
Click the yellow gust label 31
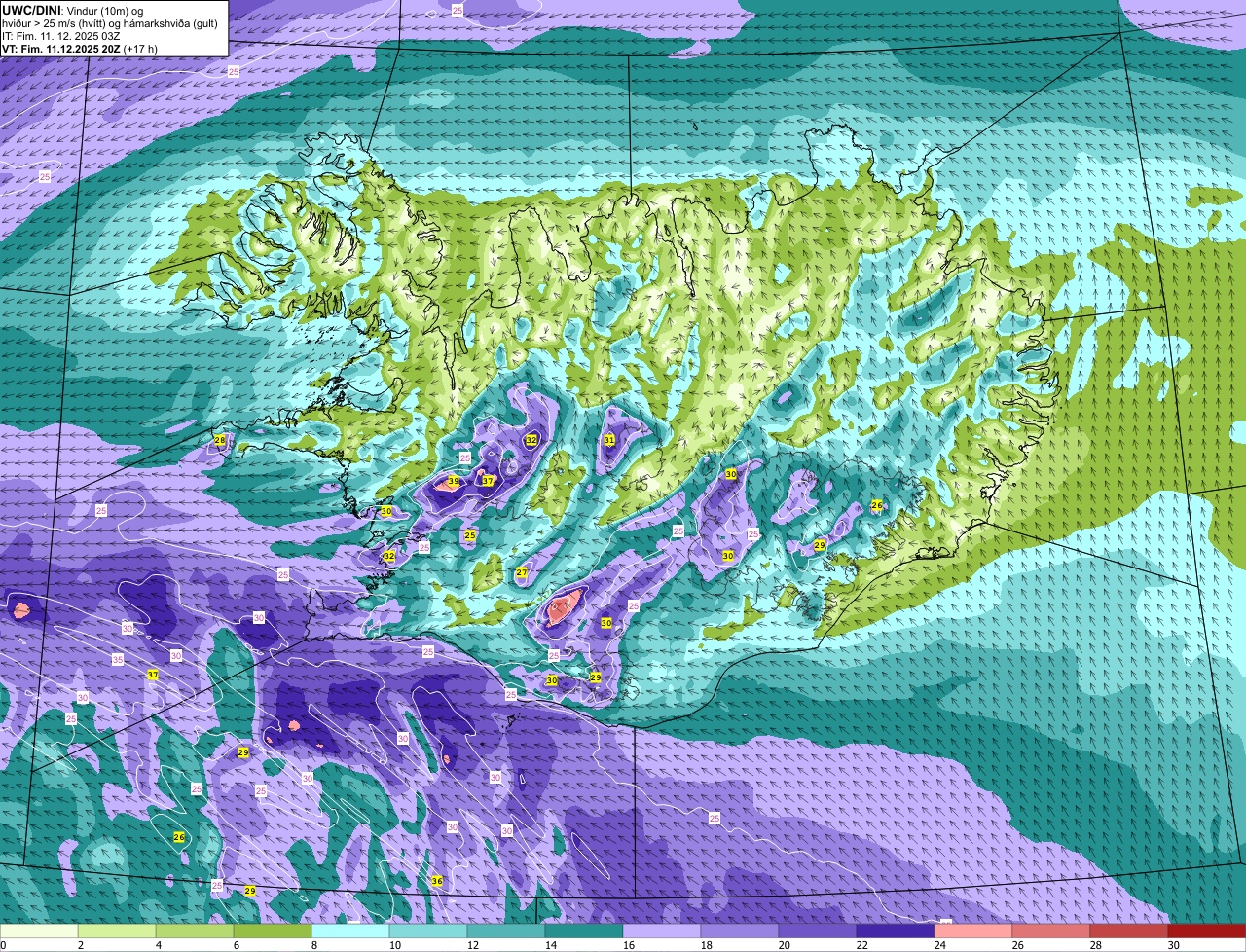click(x=609, y=440)
